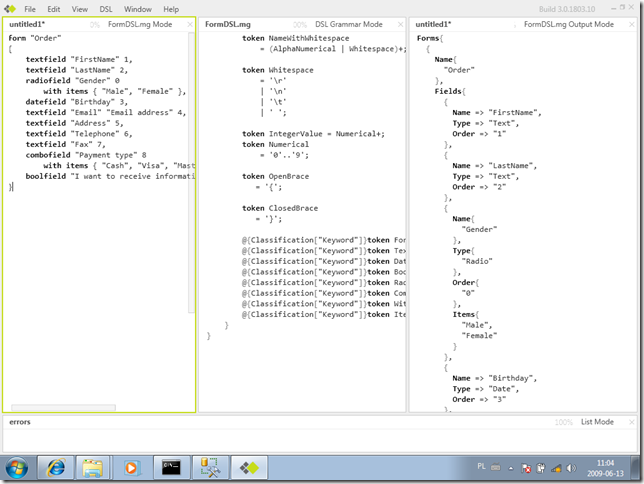Image resolution: width=644 pixels, height=484 pixels.
Task: Open the DSL Grammar Mode dropdown
Action: point(348,24)
